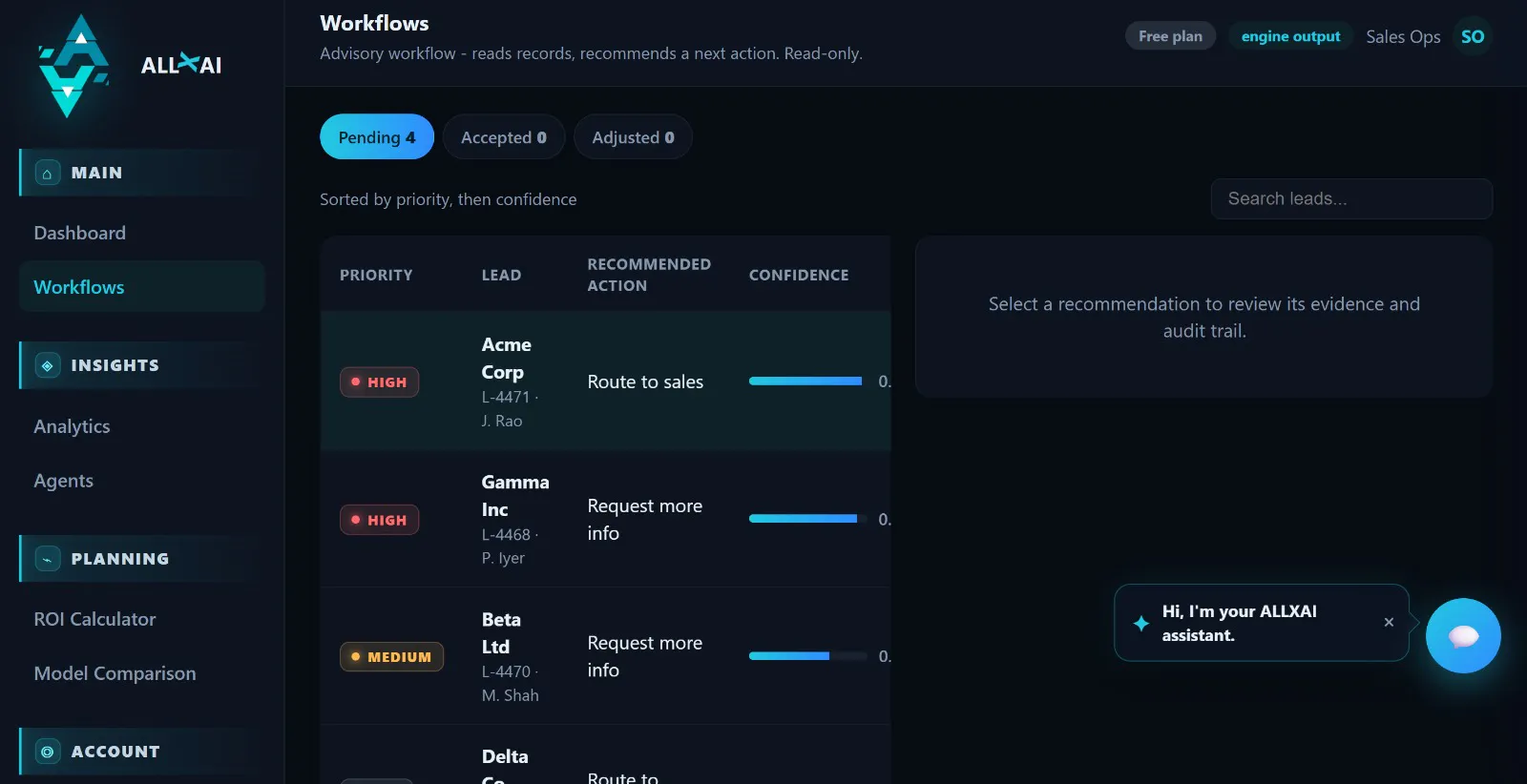The width and height of the screenshot is (1527, 784).
Task: Click L-4470 · M. Shah details
Action: coord(511,683)
